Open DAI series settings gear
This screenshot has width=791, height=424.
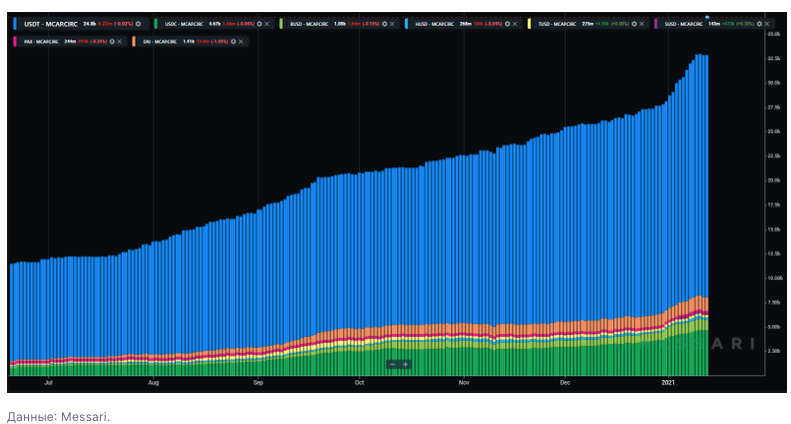point(233,41)
